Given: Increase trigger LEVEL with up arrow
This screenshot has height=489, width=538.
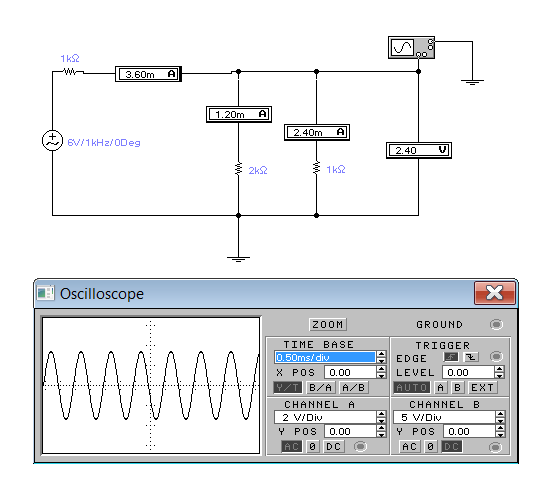Looking at the screenshot, I should pos(499,369).
